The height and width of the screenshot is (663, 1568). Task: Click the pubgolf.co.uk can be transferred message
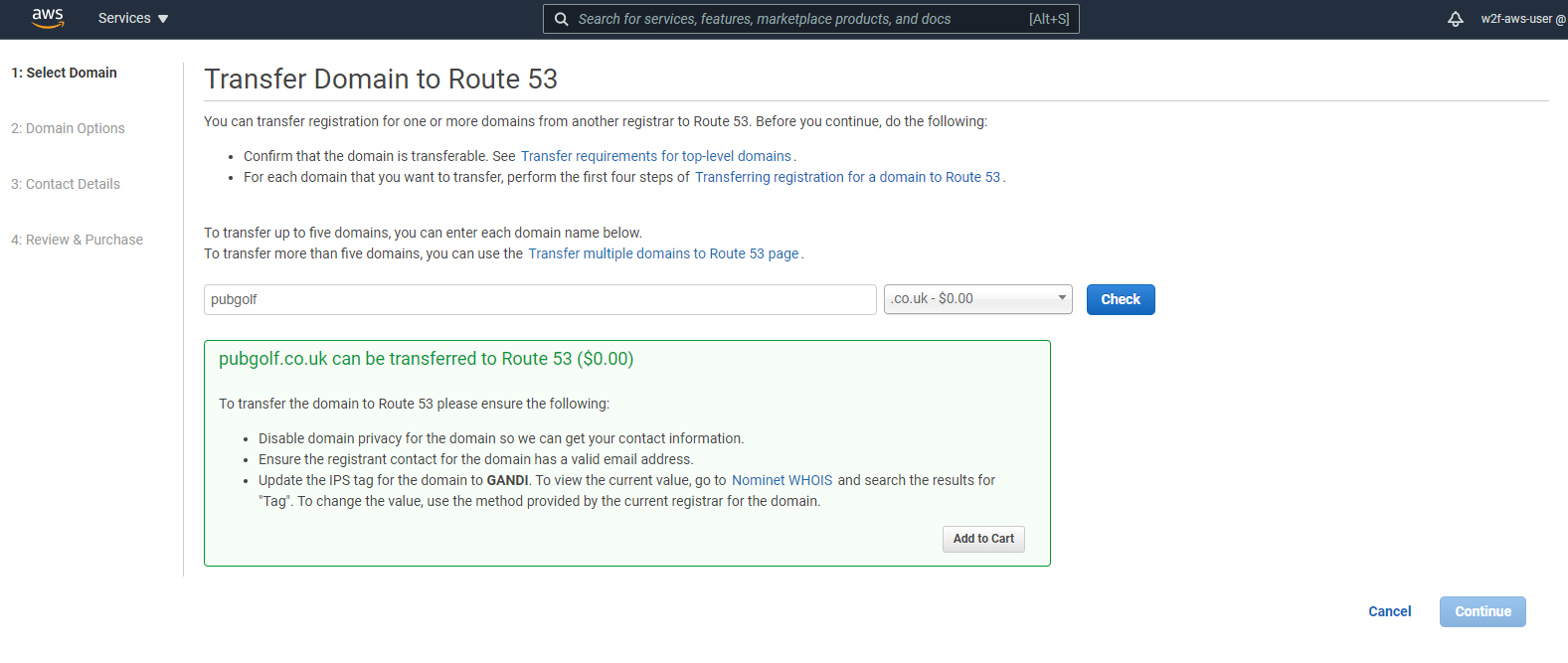point(426,359)
